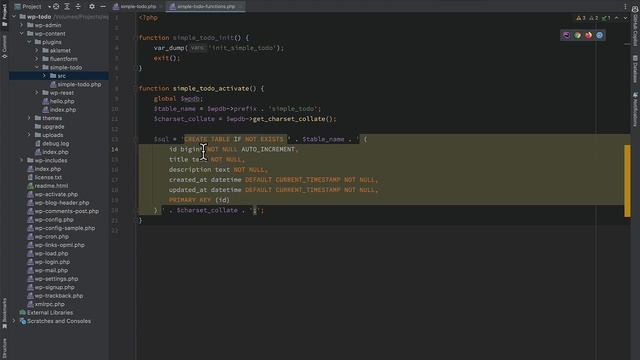Open file in Safari browser icon

coord(600,35)
